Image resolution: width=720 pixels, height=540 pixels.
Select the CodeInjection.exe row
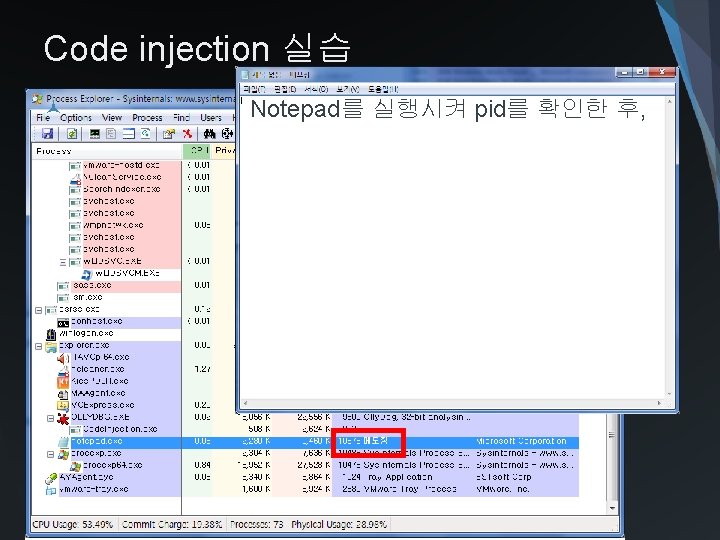305,430
